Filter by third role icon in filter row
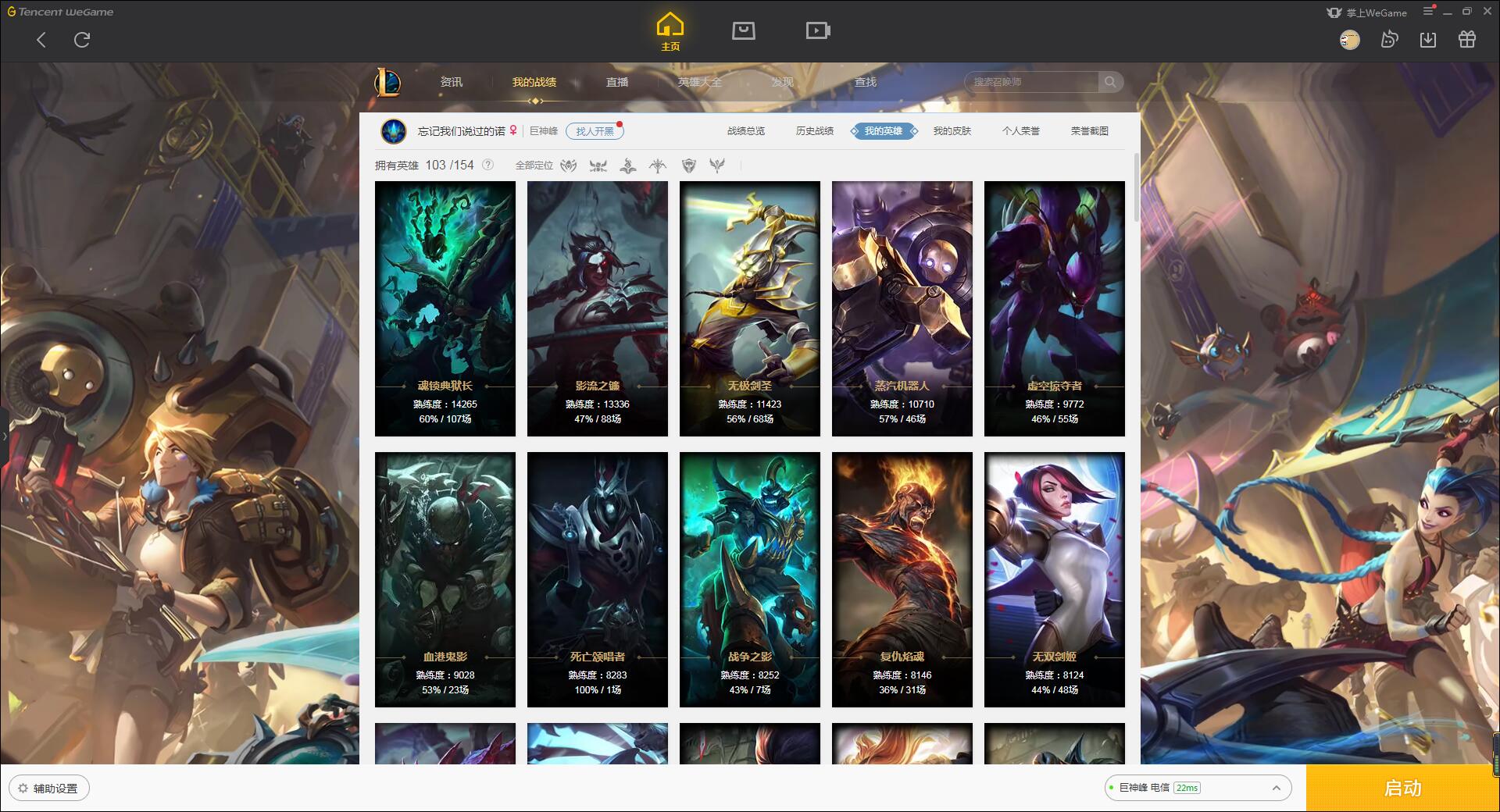The height and width of the screenshot is (812, 1500). [628, 166]
